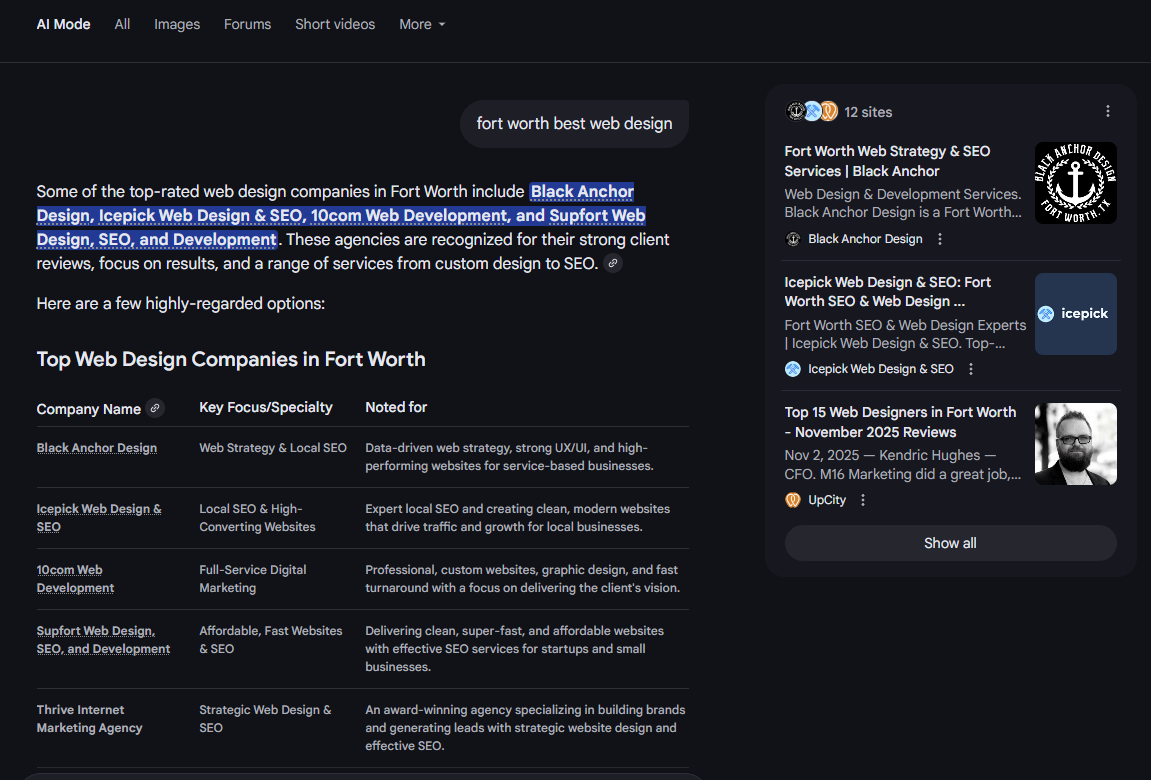Screen dimensions: 1151x780
Task: Open the Short videos tab
Action: coord(335,24)
